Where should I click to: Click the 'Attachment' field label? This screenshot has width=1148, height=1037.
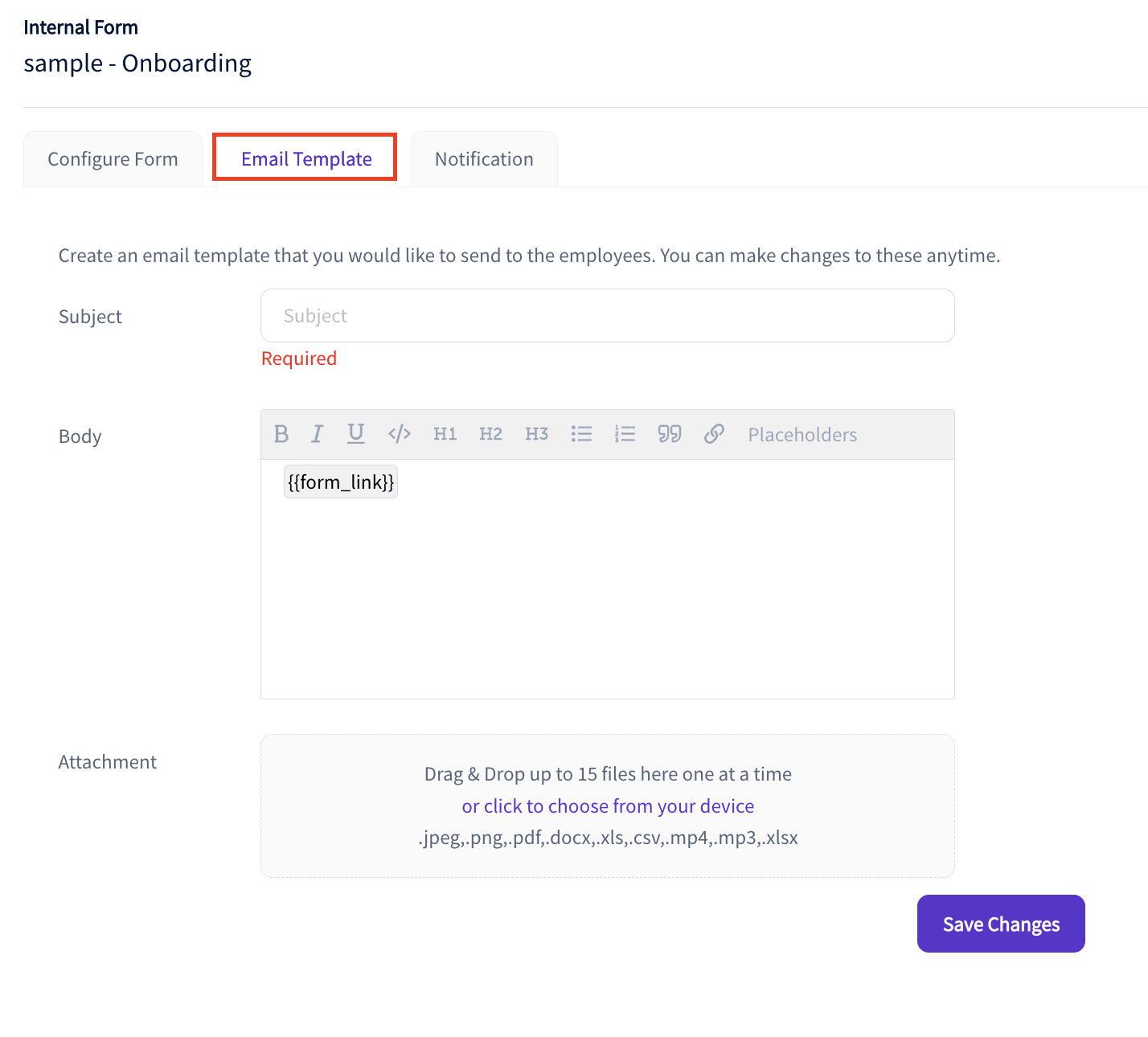[108, 762]
